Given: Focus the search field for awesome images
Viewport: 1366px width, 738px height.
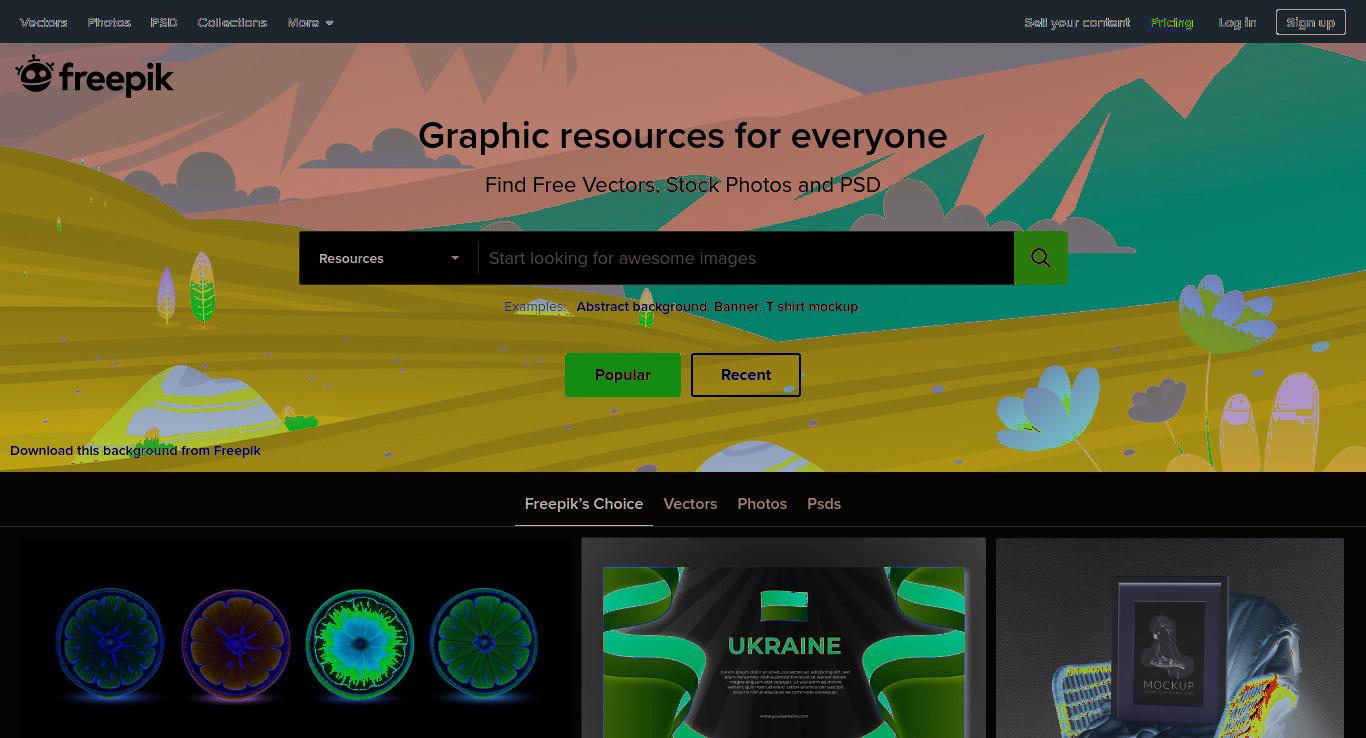Looking at the screenshot, I should (746, 258).
